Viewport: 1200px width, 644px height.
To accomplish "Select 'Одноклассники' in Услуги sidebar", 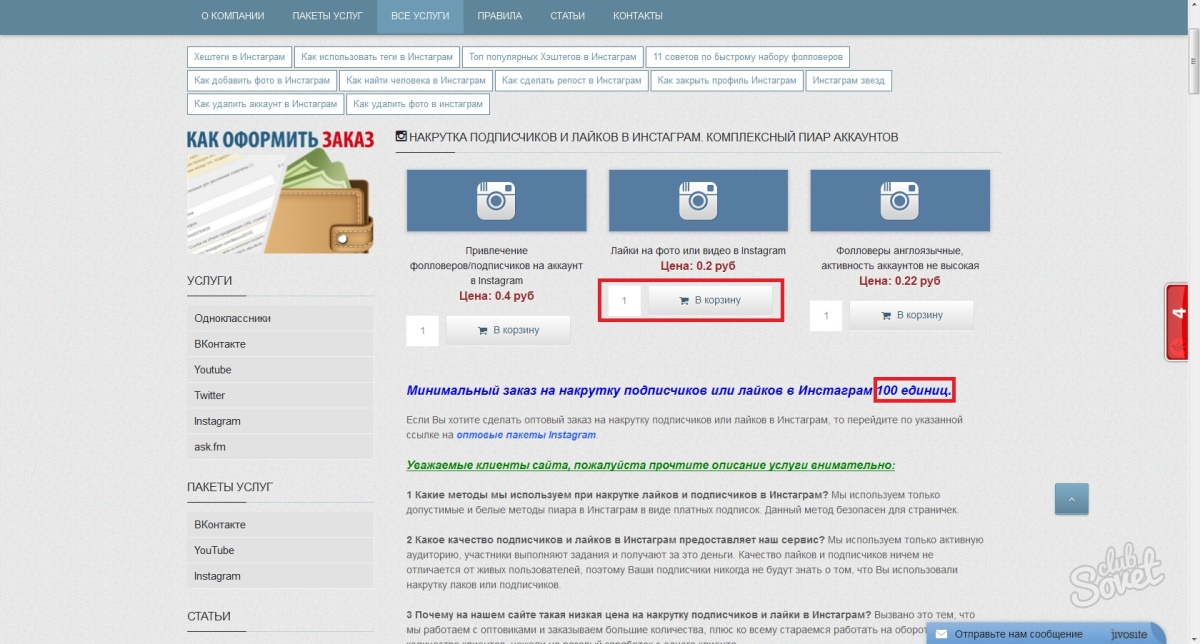I will pyautogui.click(x=280, y=318).
